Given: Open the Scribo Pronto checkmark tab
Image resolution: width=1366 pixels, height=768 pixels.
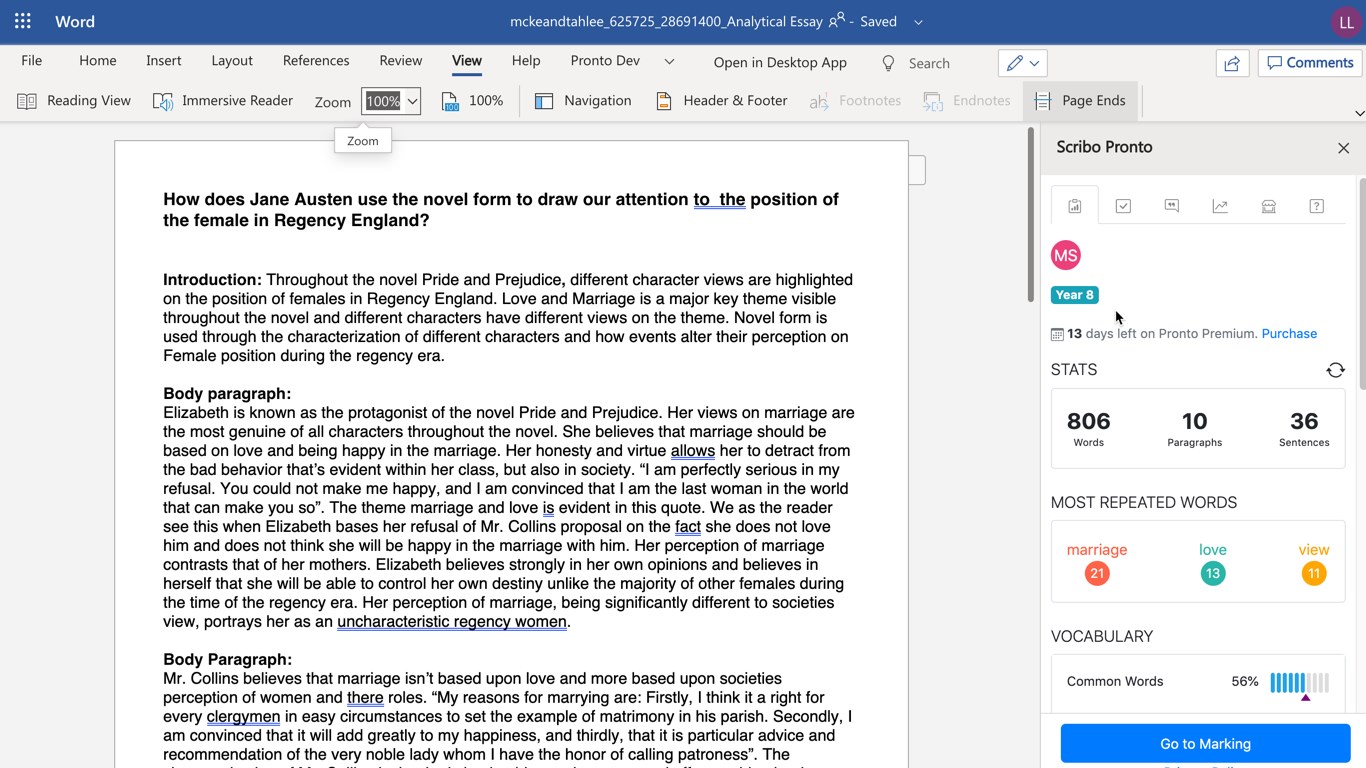Looking at the screenshot, I should click(1123, 206).
